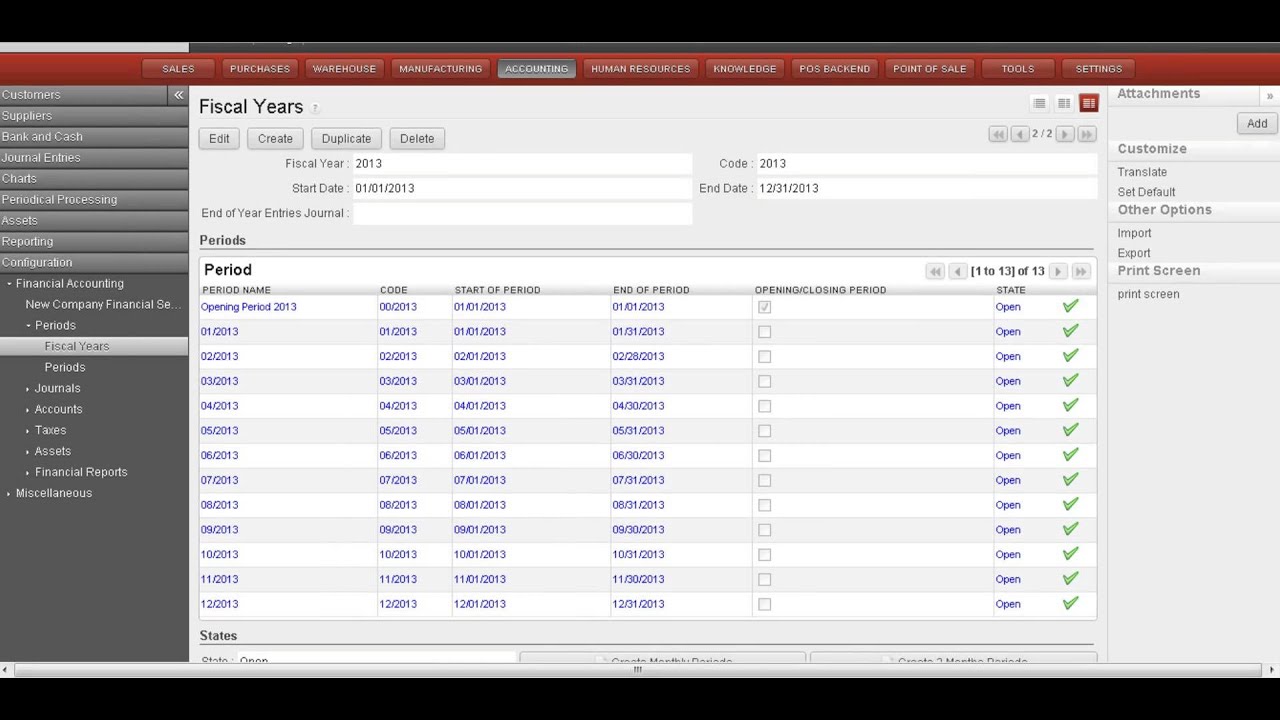Open period link 06/2013
Screen dimensions: 1280x720
[x=219, y=455]
